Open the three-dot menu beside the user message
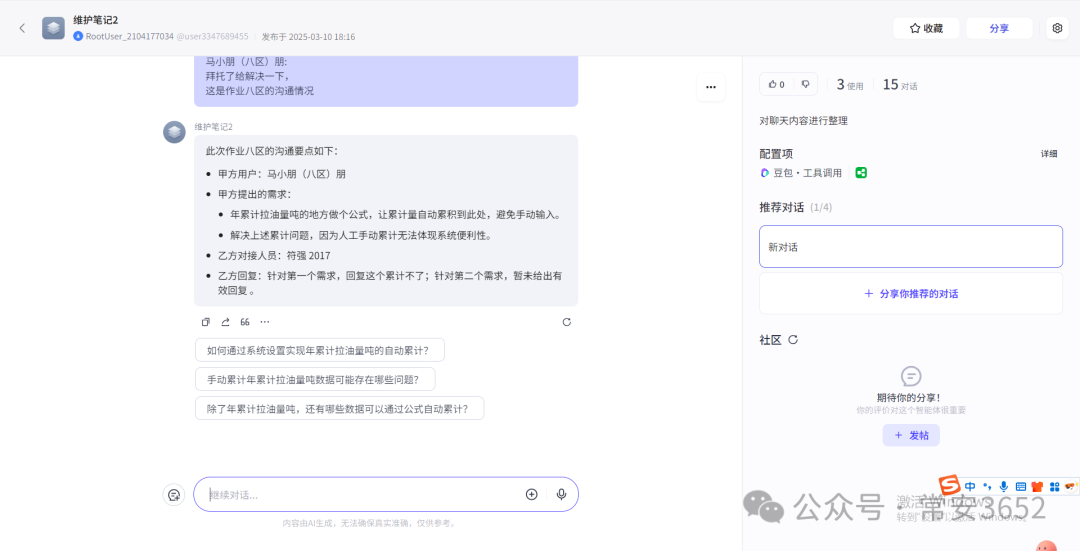 711,87
